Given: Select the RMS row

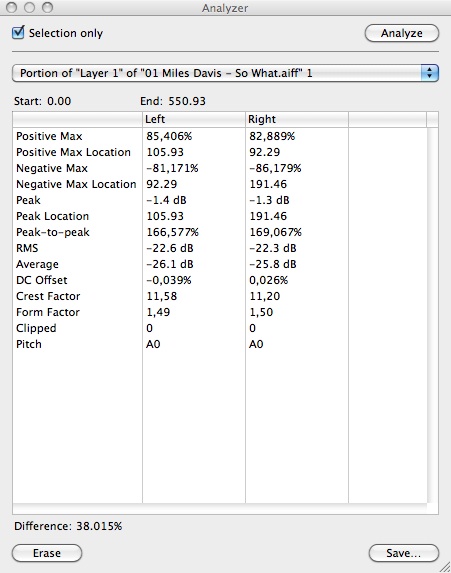Looking at the screenshot, I should coord(219,248).
